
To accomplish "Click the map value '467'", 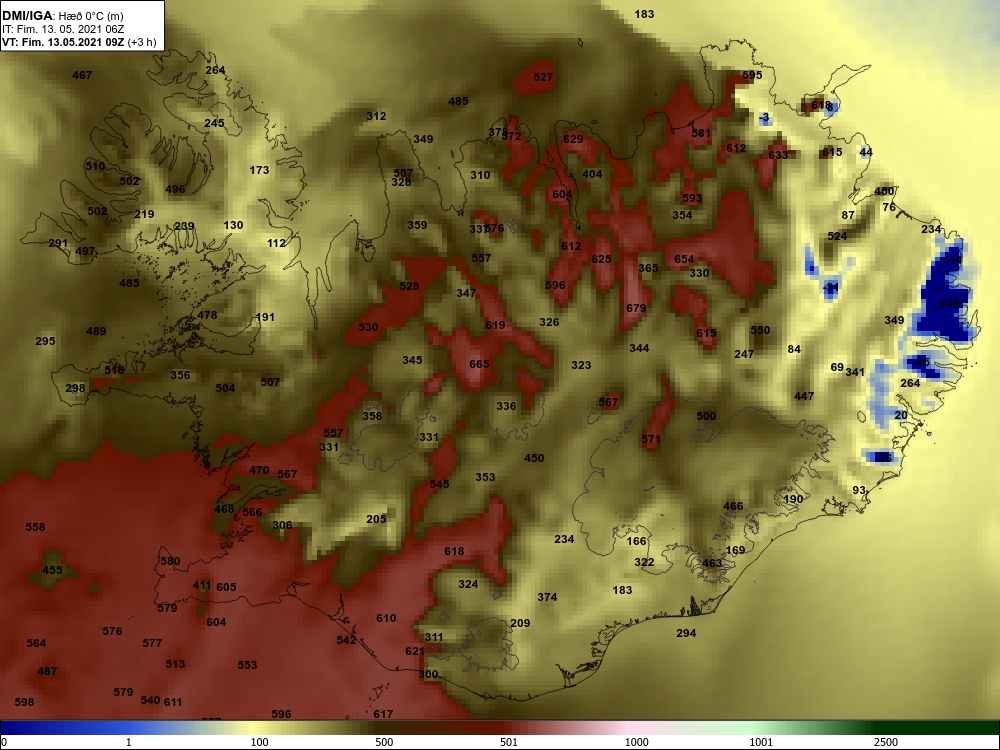I will (82, 75).
